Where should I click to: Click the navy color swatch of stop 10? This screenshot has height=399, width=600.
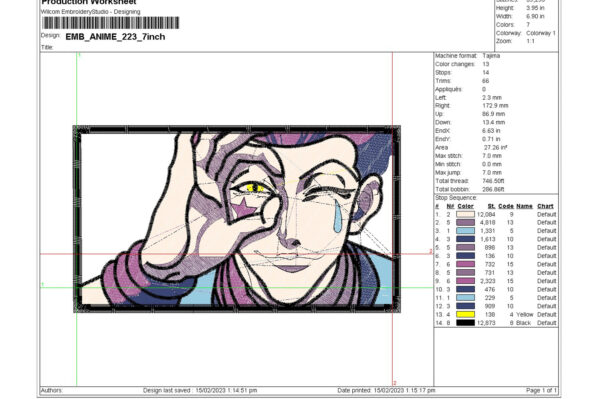click(x=465, y=290)
